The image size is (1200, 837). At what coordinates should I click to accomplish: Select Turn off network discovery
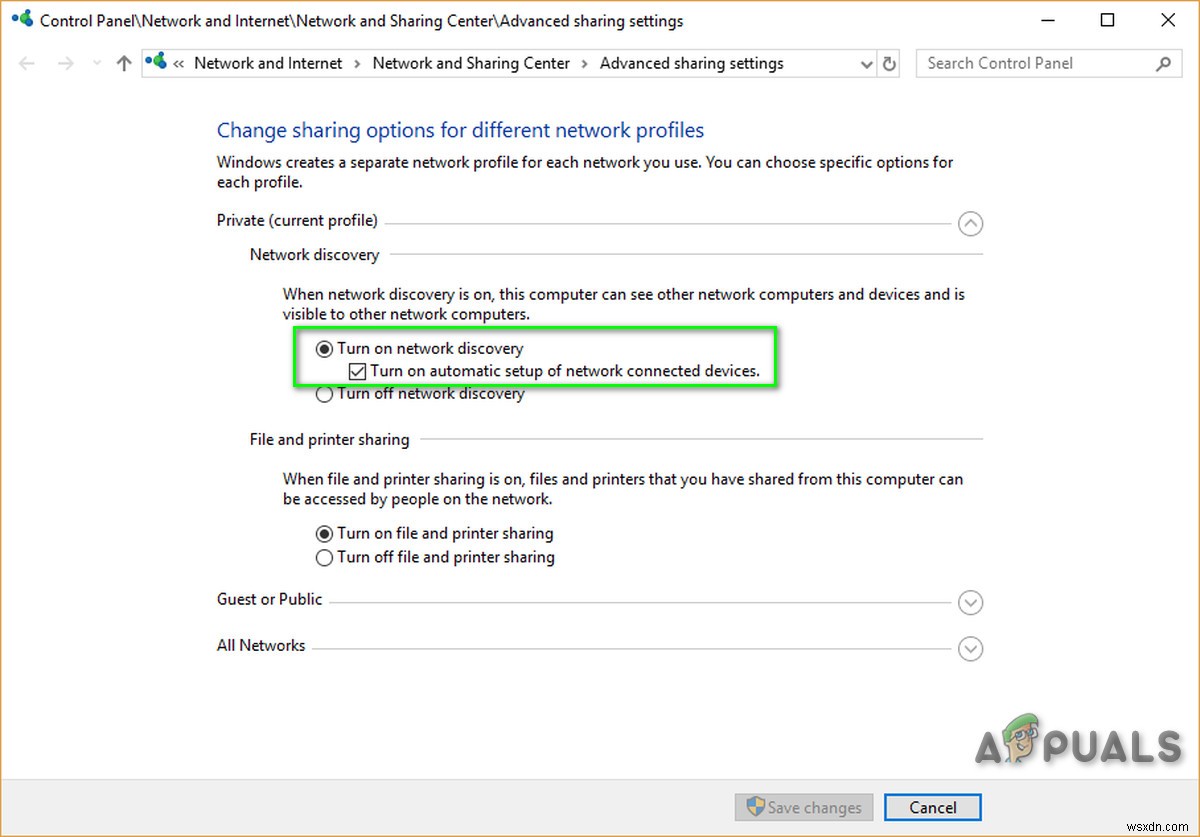(x=324, y=394)
